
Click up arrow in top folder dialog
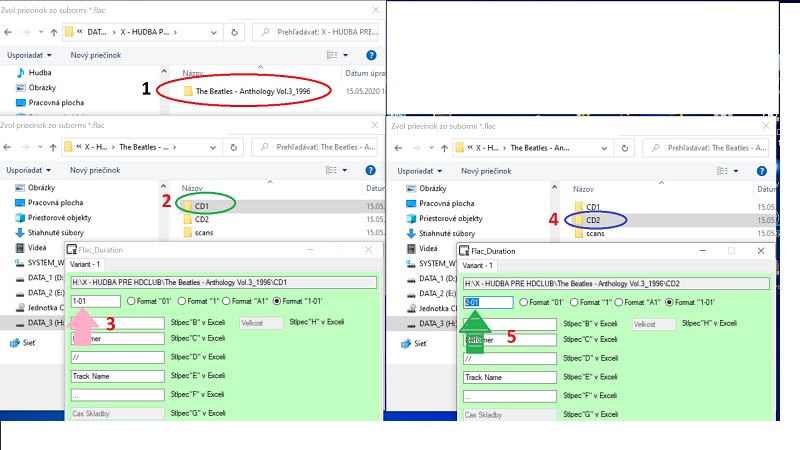coord(54,32)
